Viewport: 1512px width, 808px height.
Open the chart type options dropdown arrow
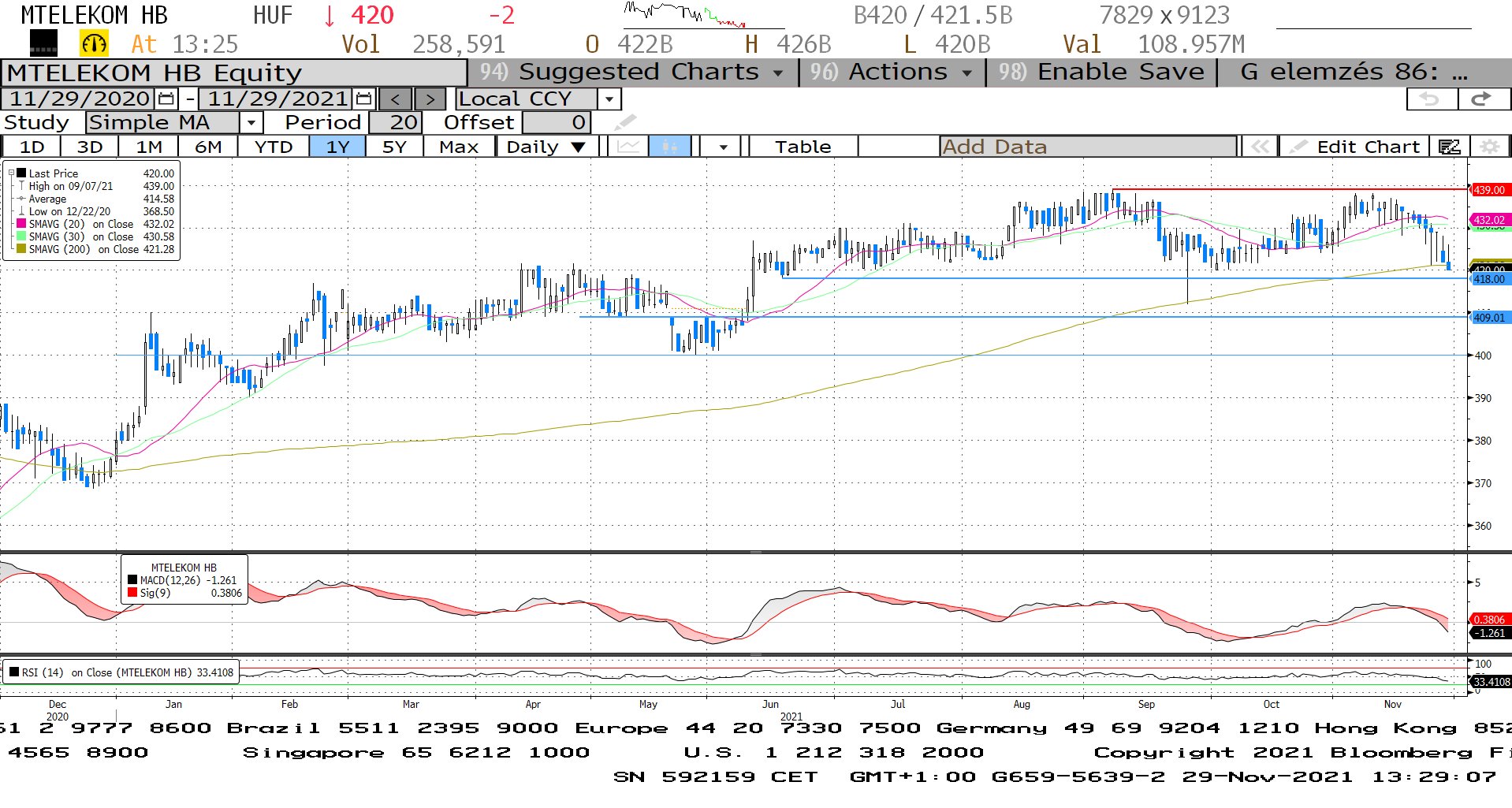pos(723,147)
